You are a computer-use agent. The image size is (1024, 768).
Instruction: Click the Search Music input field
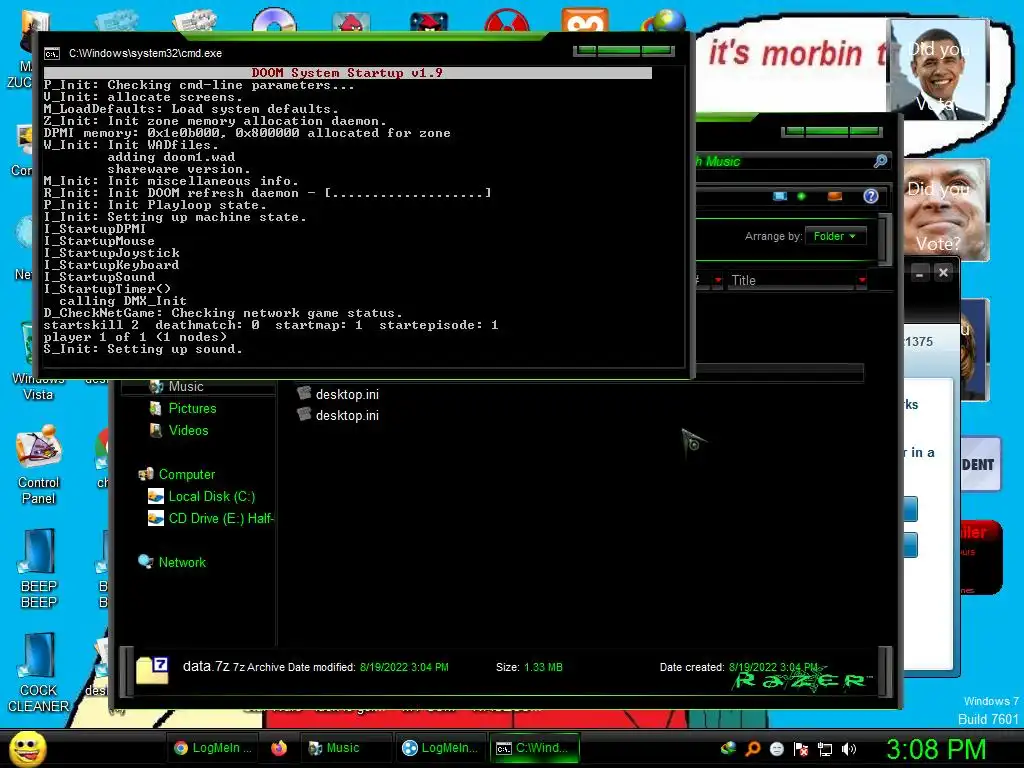coord(782,161)
